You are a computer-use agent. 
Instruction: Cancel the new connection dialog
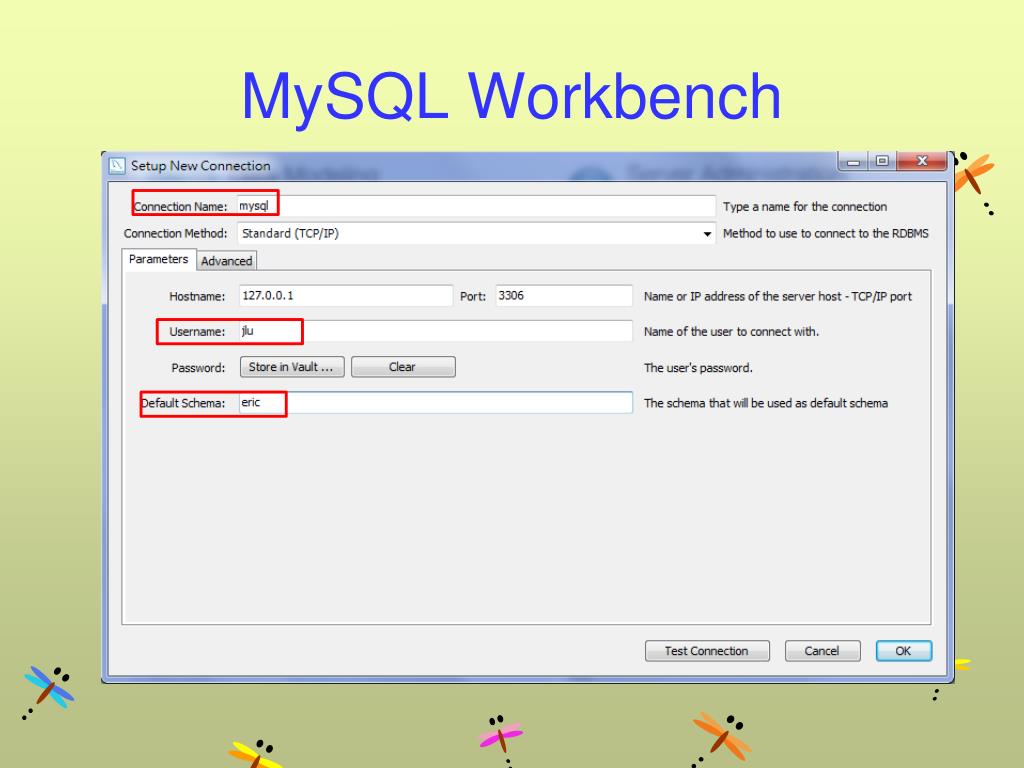822,651
